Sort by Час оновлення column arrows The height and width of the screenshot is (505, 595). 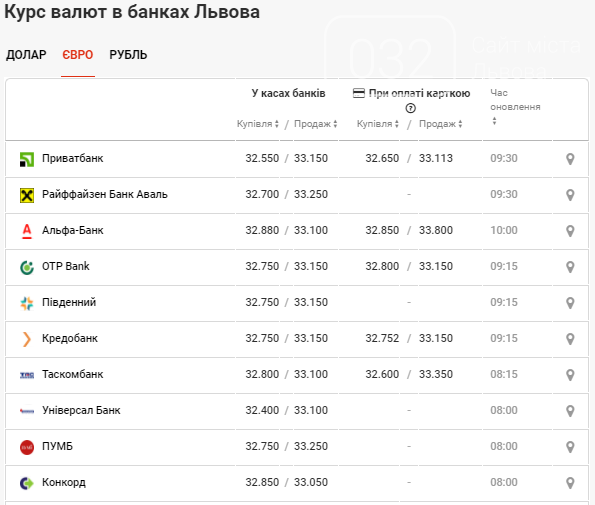click(494, 121)
